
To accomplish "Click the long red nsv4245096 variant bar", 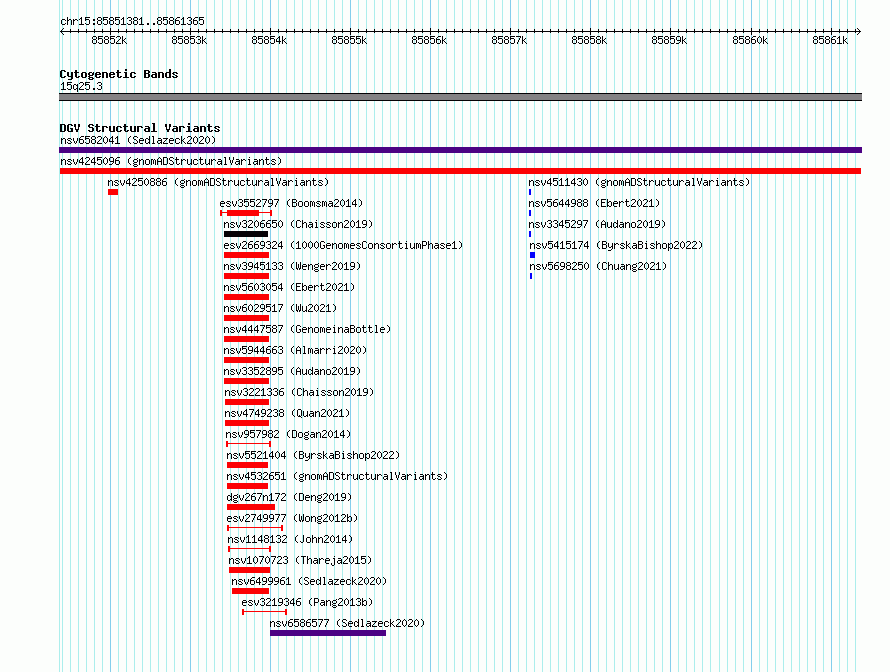I will [x=460, y=171].
